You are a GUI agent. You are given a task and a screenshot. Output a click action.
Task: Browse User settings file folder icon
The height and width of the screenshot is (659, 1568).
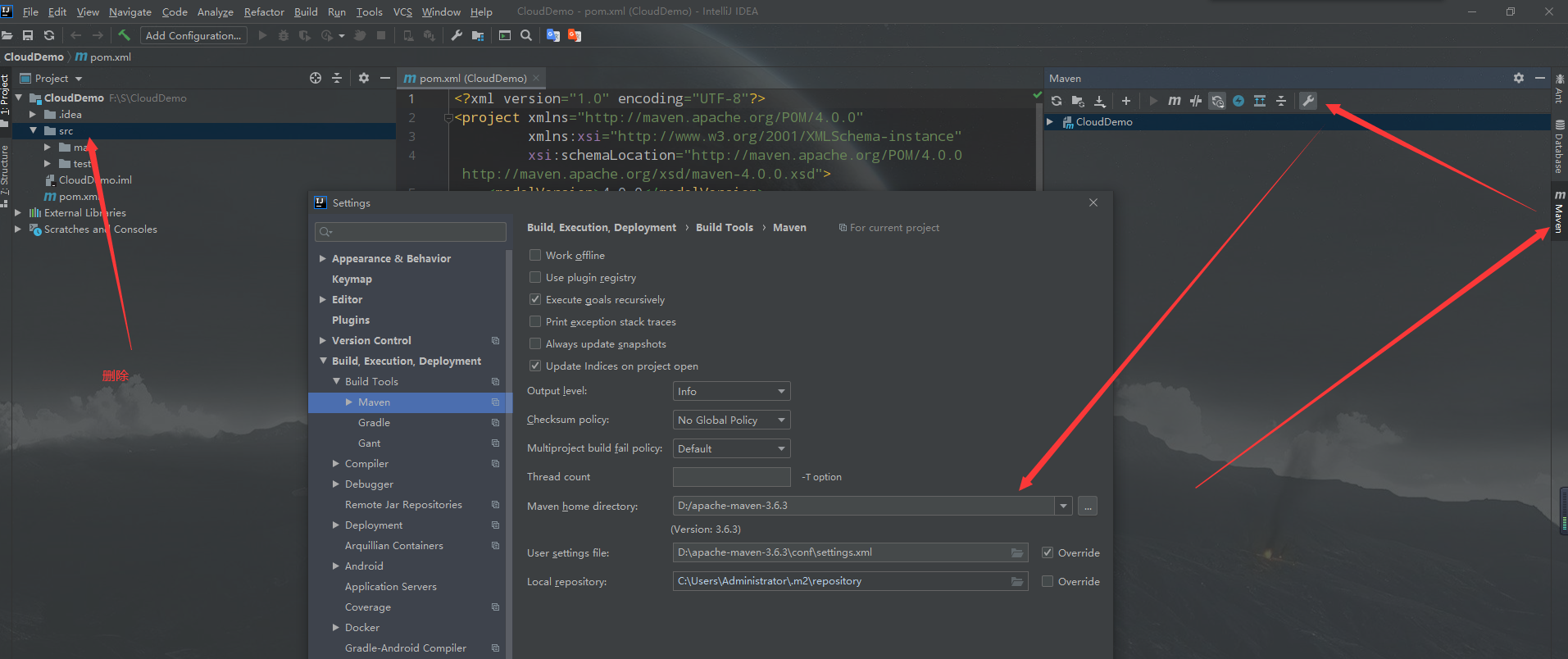click(1017, 552)
